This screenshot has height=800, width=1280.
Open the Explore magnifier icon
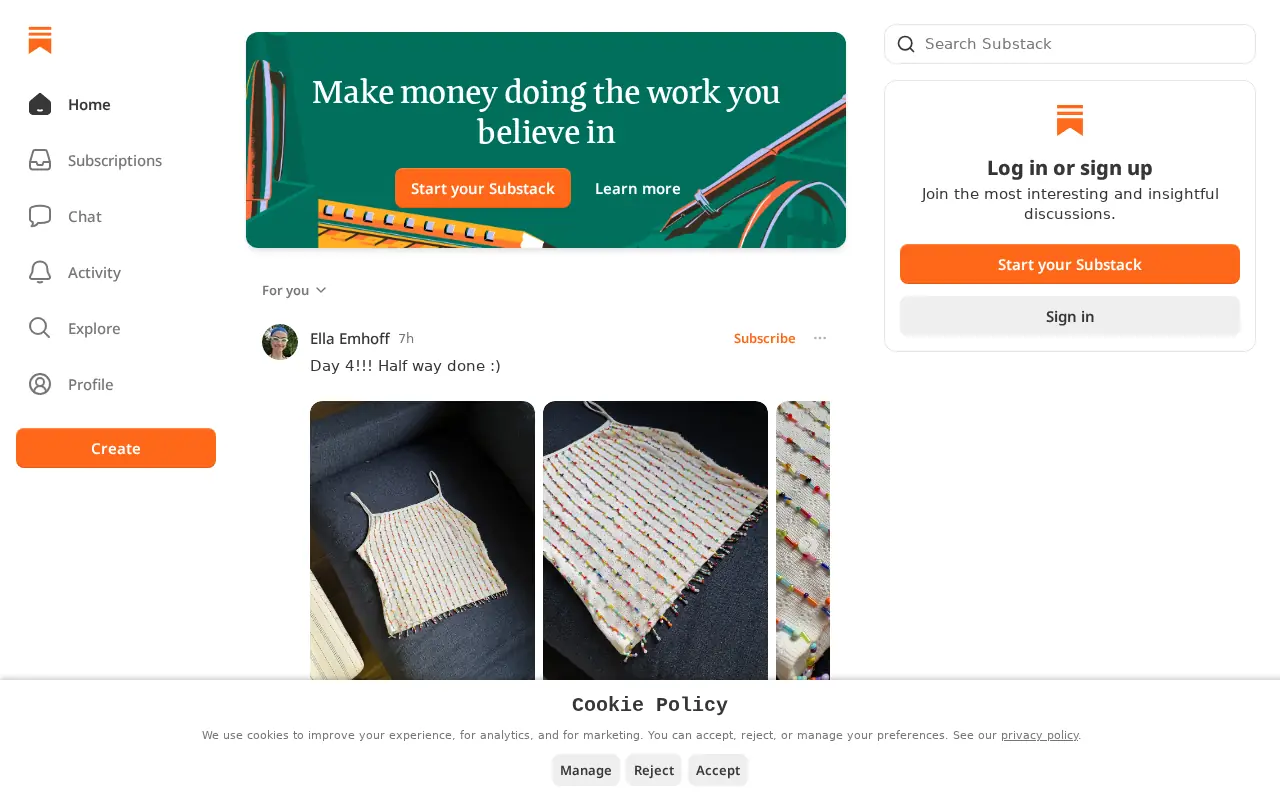click(40, 328)
